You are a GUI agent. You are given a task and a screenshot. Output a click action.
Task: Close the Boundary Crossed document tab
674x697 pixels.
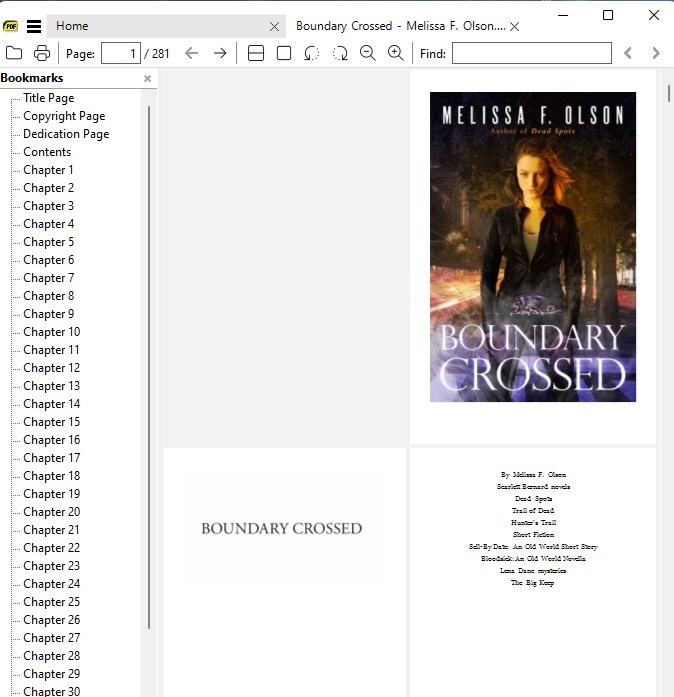(x=514, y=27)
